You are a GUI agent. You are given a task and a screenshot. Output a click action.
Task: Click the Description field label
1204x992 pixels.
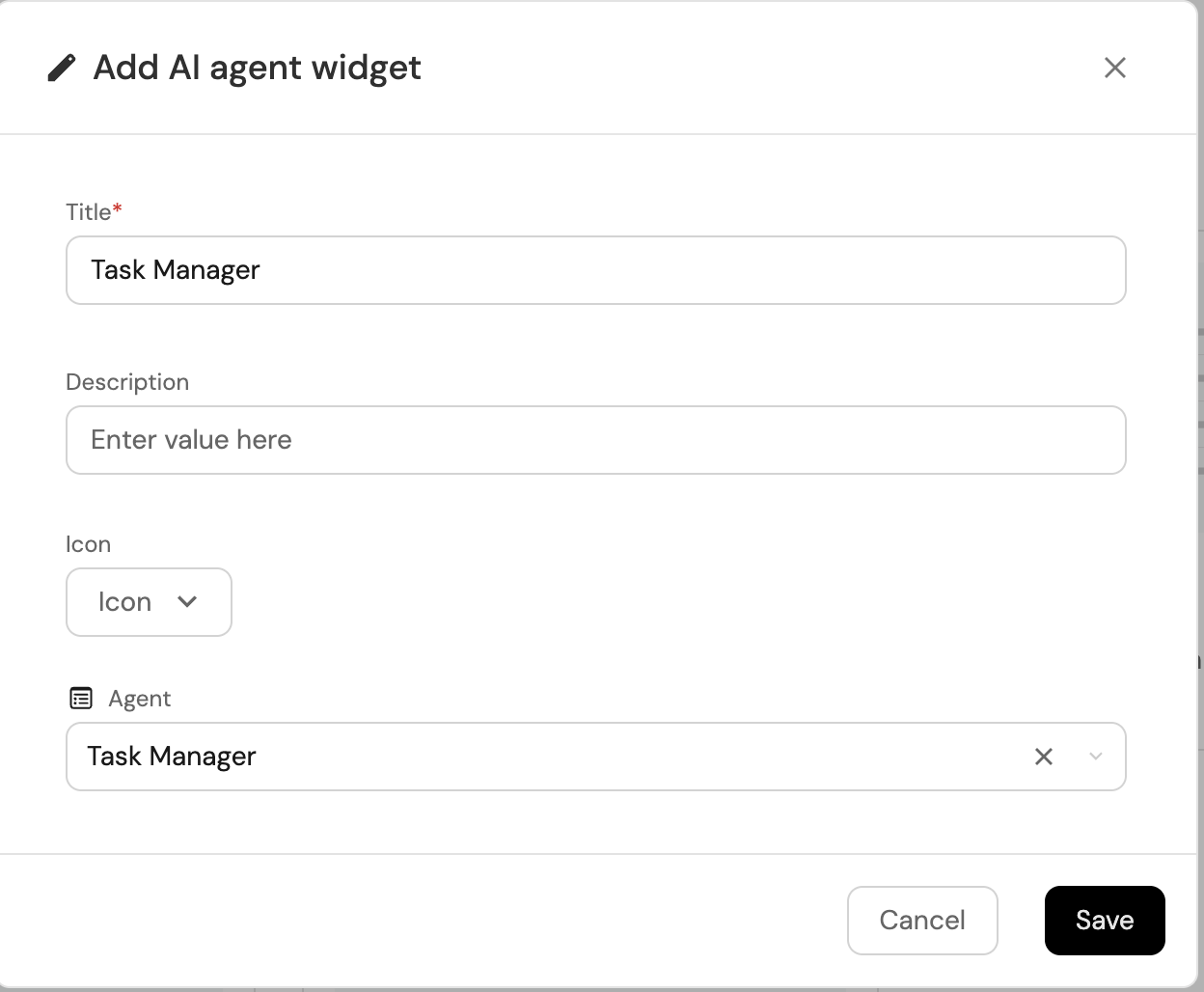coord(127,382)
